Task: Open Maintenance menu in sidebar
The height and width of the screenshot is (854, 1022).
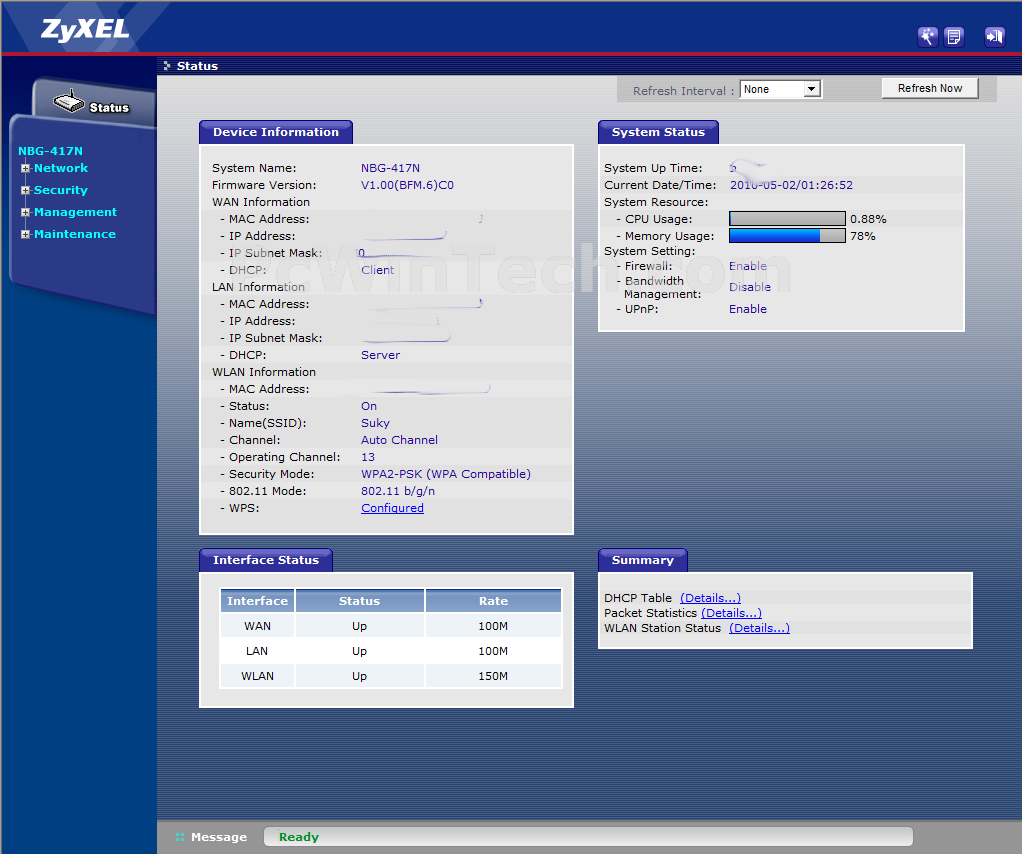Action: pyautogui.click(x=75, y=234)
